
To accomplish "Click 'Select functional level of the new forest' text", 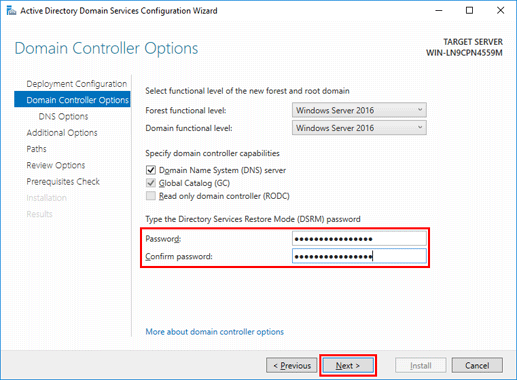I will tap(247, 91).
